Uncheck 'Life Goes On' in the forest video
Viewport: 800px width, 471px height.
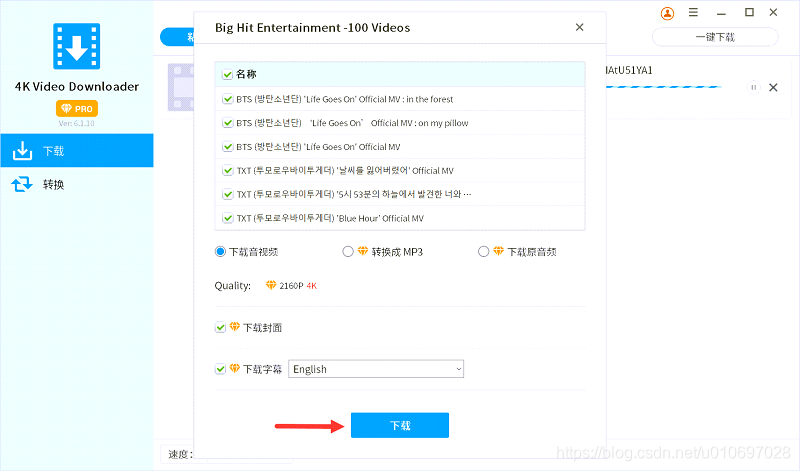(x=228, y=99)
